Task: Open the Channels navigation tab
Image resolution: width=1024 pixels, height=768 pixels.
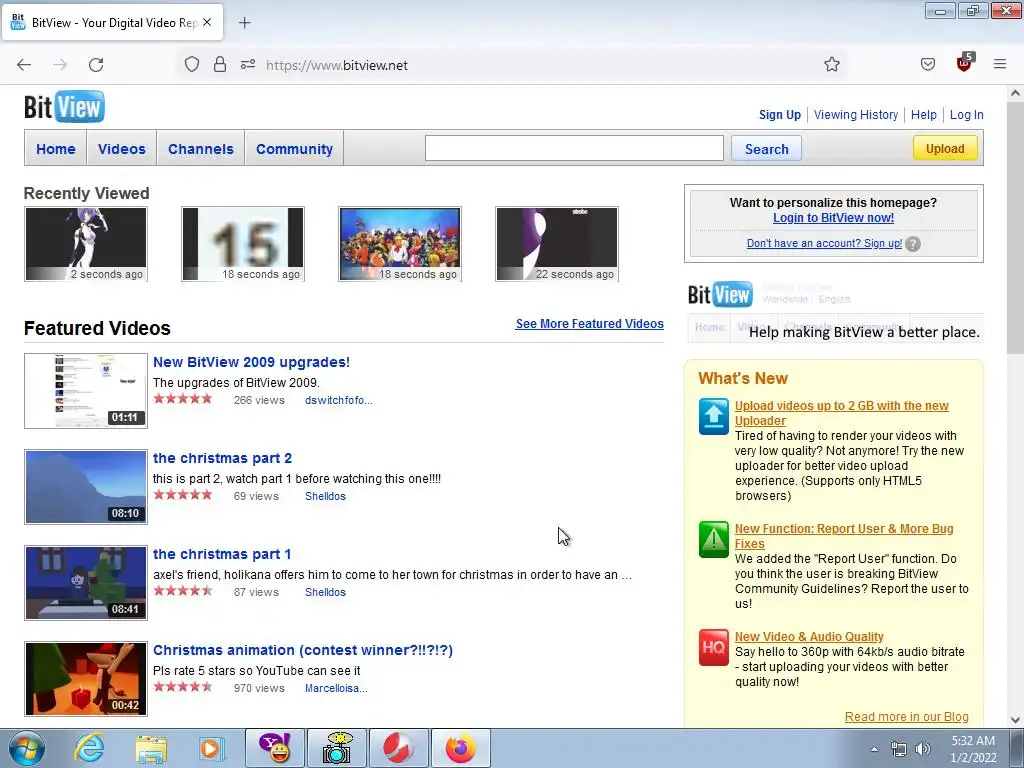Action: tap(200, 149)
